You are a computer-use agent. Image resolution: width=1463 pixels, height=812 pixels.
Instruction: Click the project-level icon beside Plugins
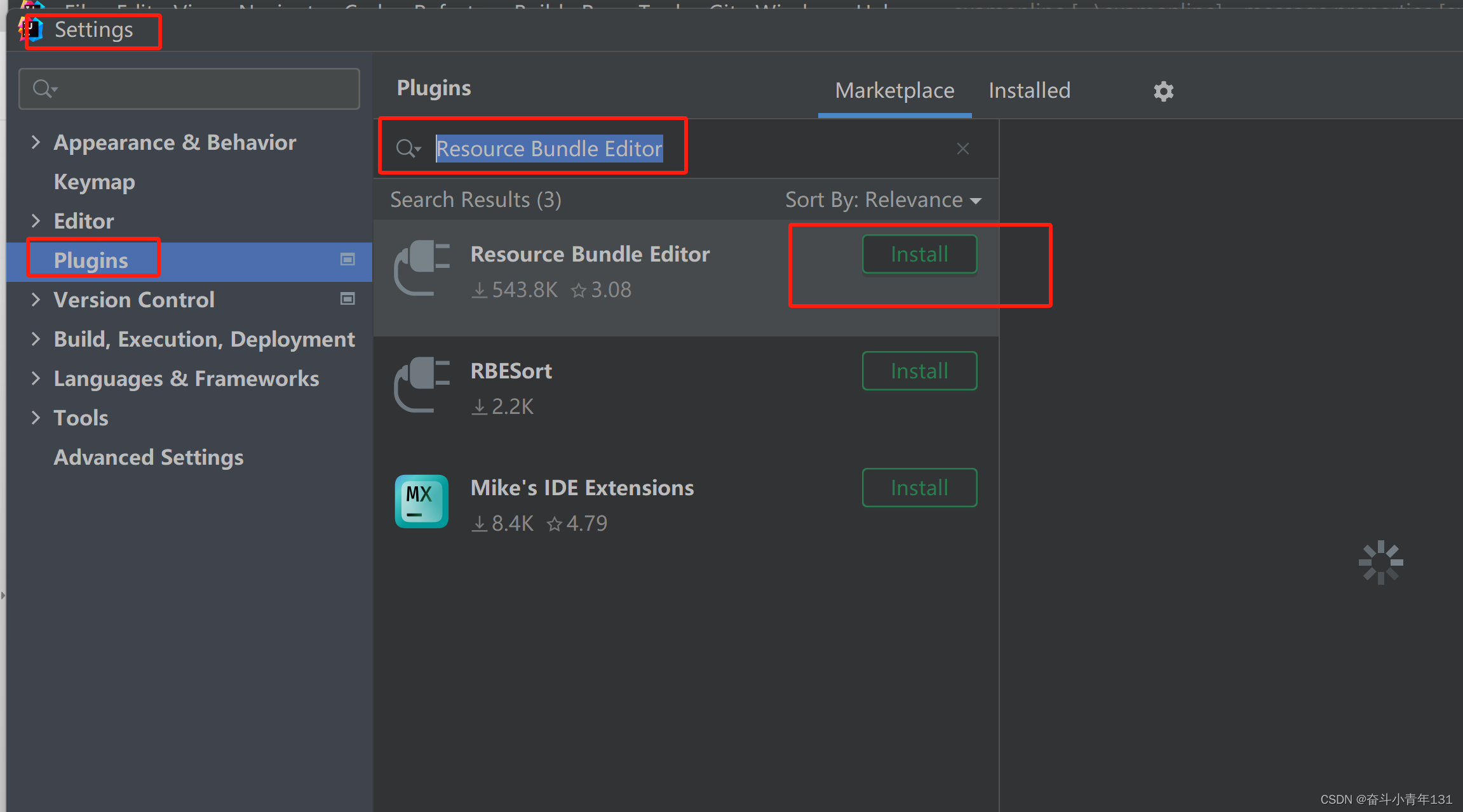click(347, 260)
